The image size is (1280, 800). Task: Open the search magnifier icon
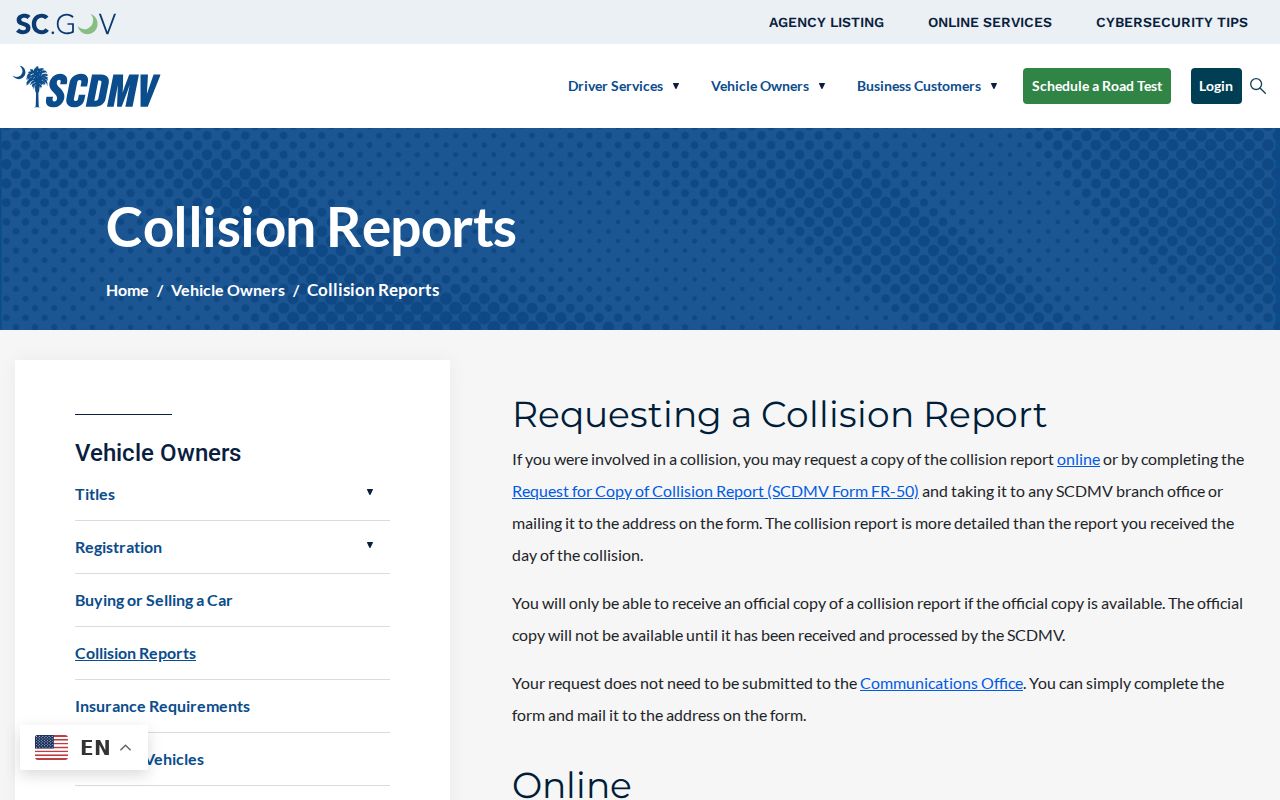click(1258, 86)
